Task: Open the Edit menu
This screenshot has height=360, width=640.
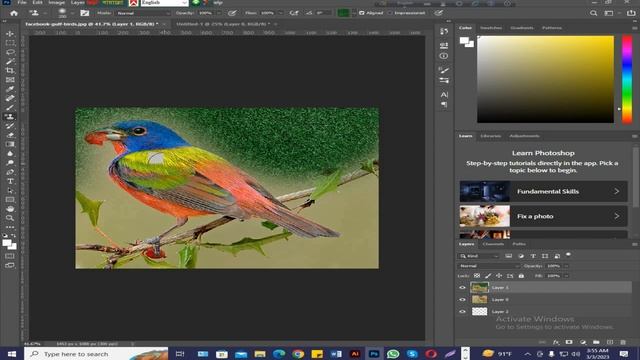Action: coord(38,2)
